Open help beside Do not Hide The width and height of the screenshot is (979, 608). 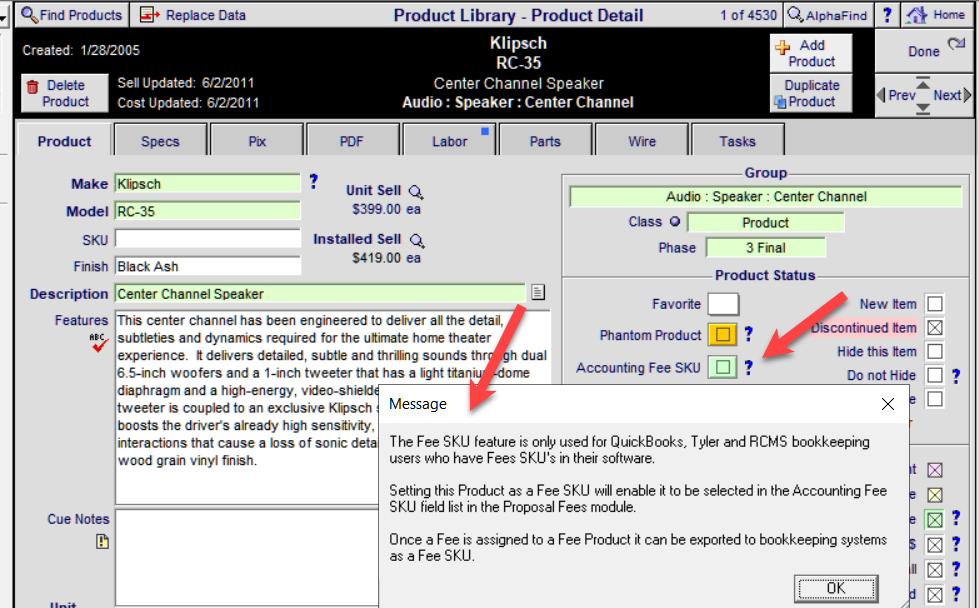coord(956,376)
